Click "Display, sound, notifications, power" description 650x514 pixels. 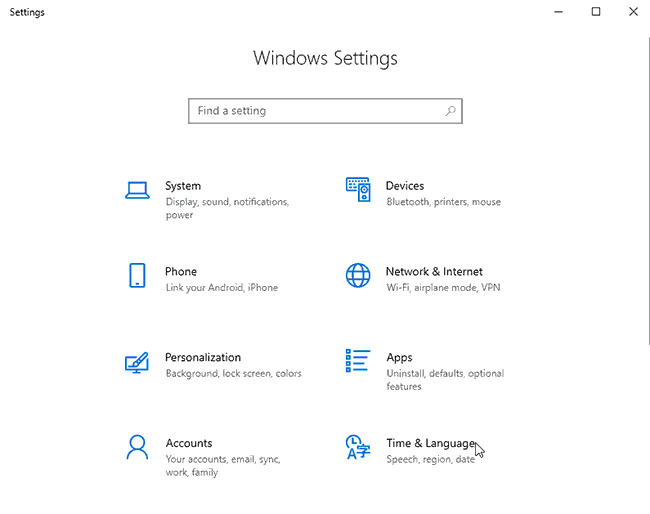(227, 208)
